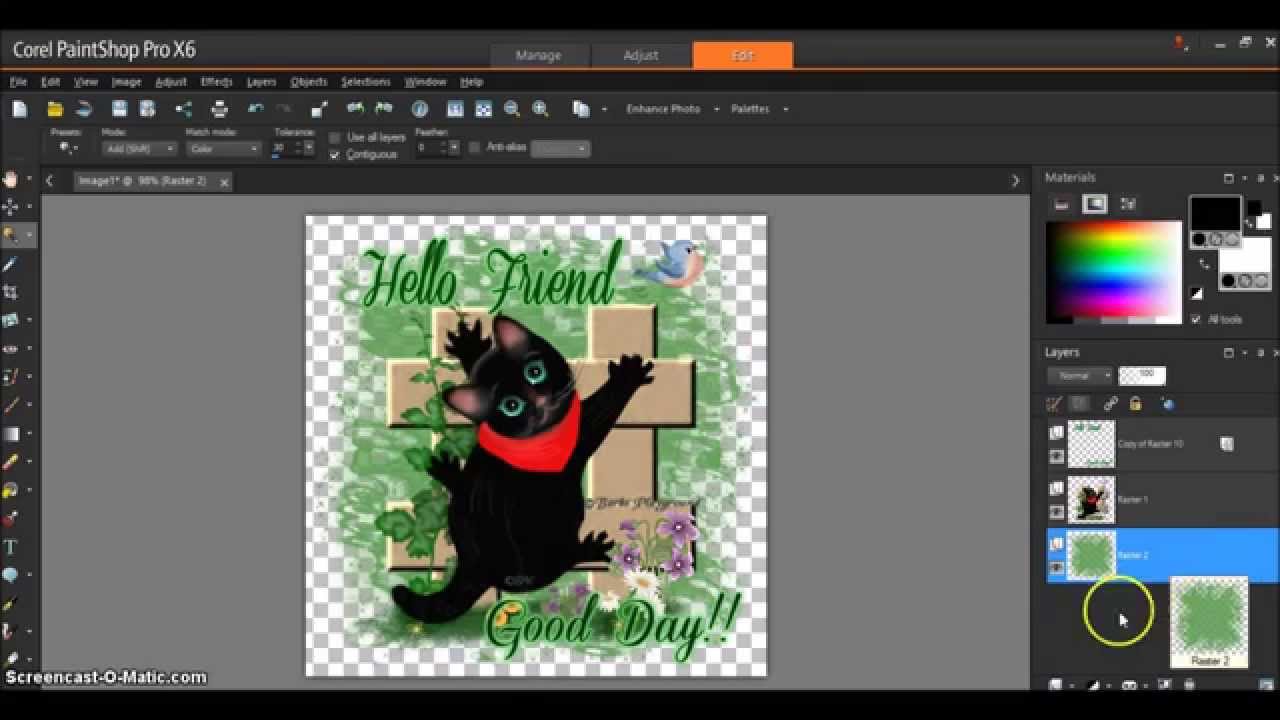Viewport: 1280px width, 720px height.
Task: Click the Image Information icon
Action: pos(420,109)
